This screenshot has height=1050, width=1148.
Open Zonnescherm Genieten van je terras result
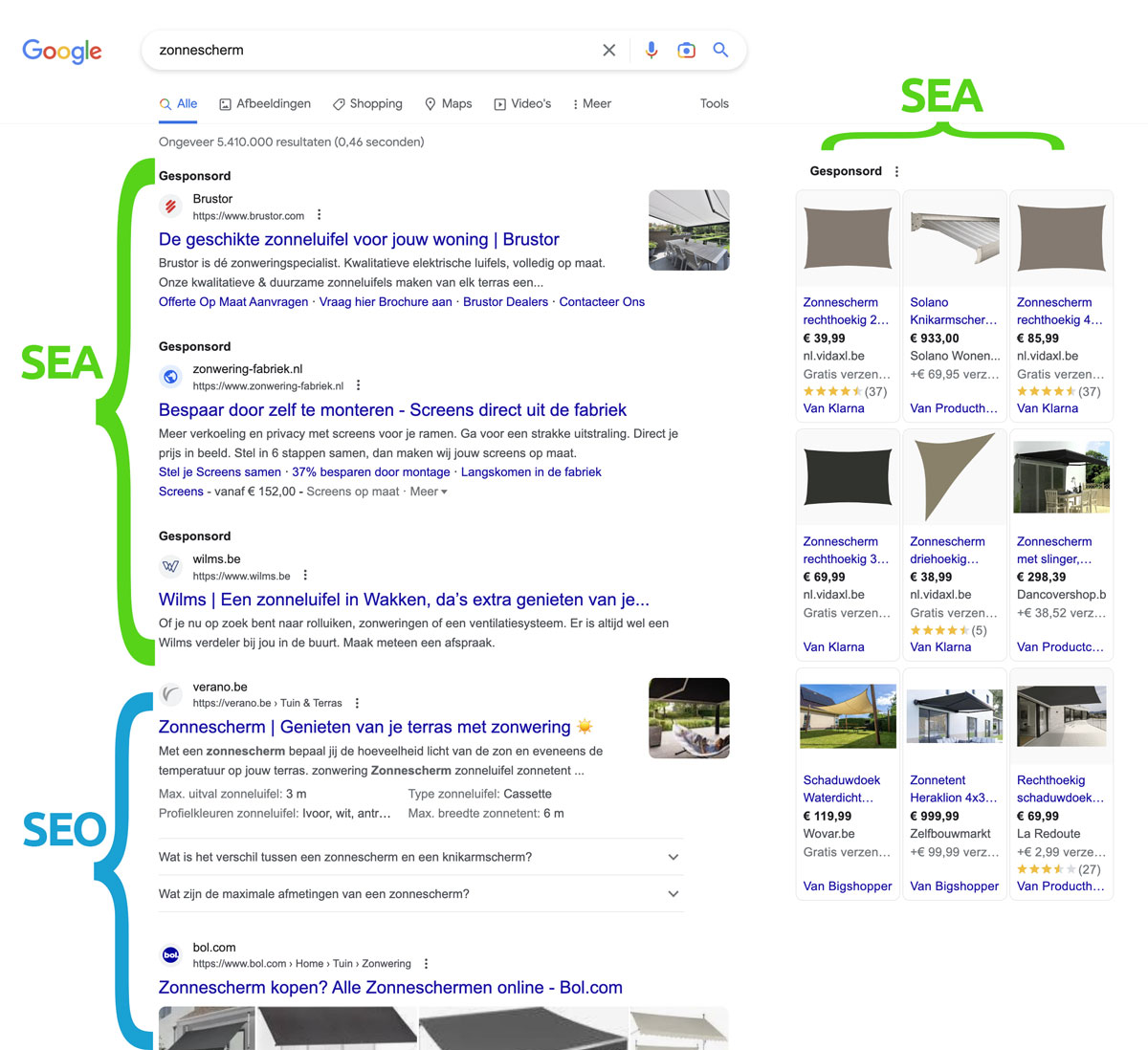point(376,727)
